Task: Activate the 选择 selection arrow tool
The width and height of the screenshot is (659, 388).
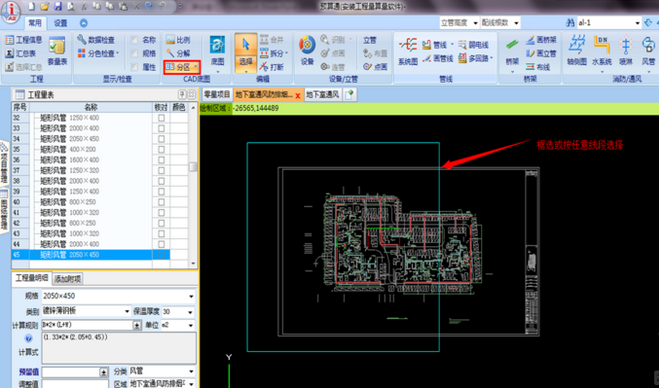Action: [x=246, y=53]
